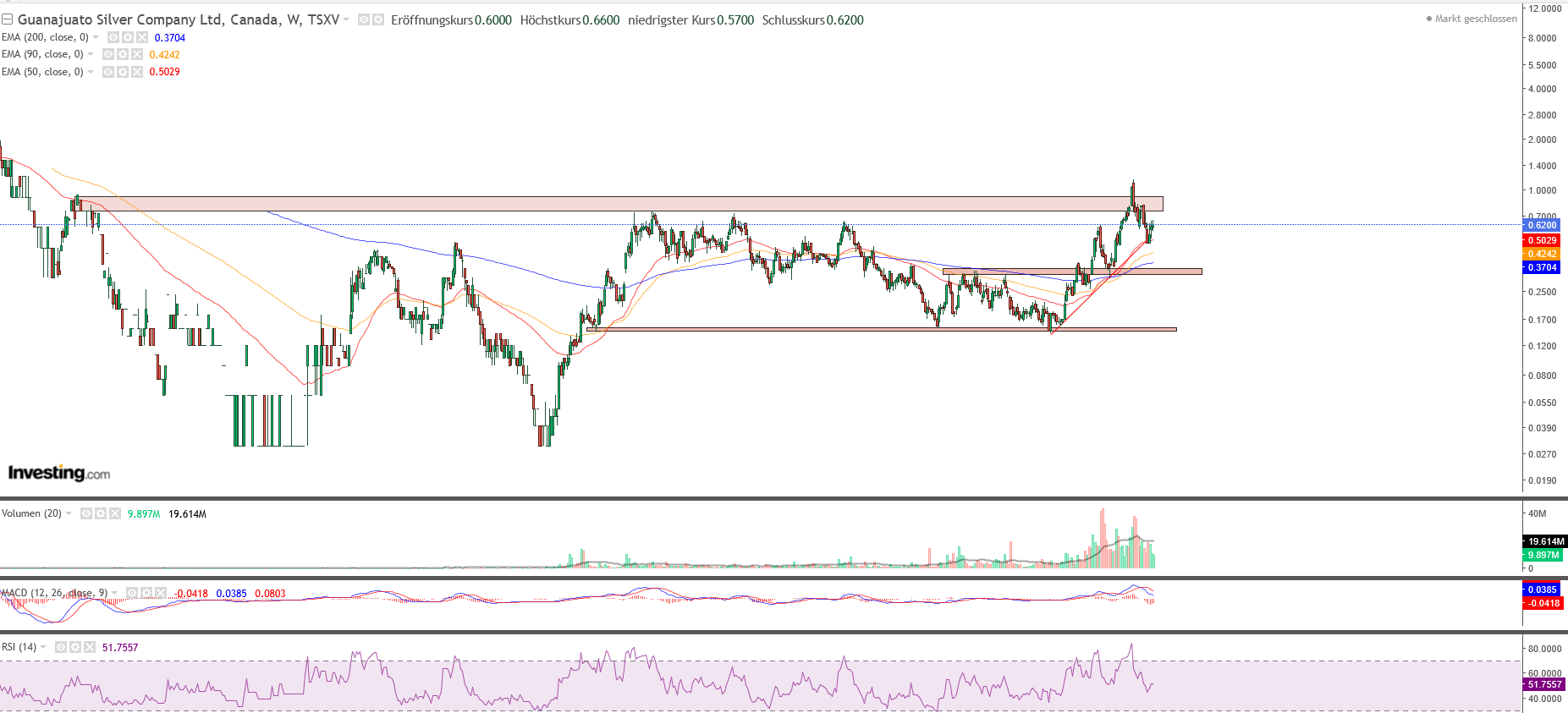Collapse the legend with the minus box
Viewport: 1568px width, 713px height.
point(7,19)
